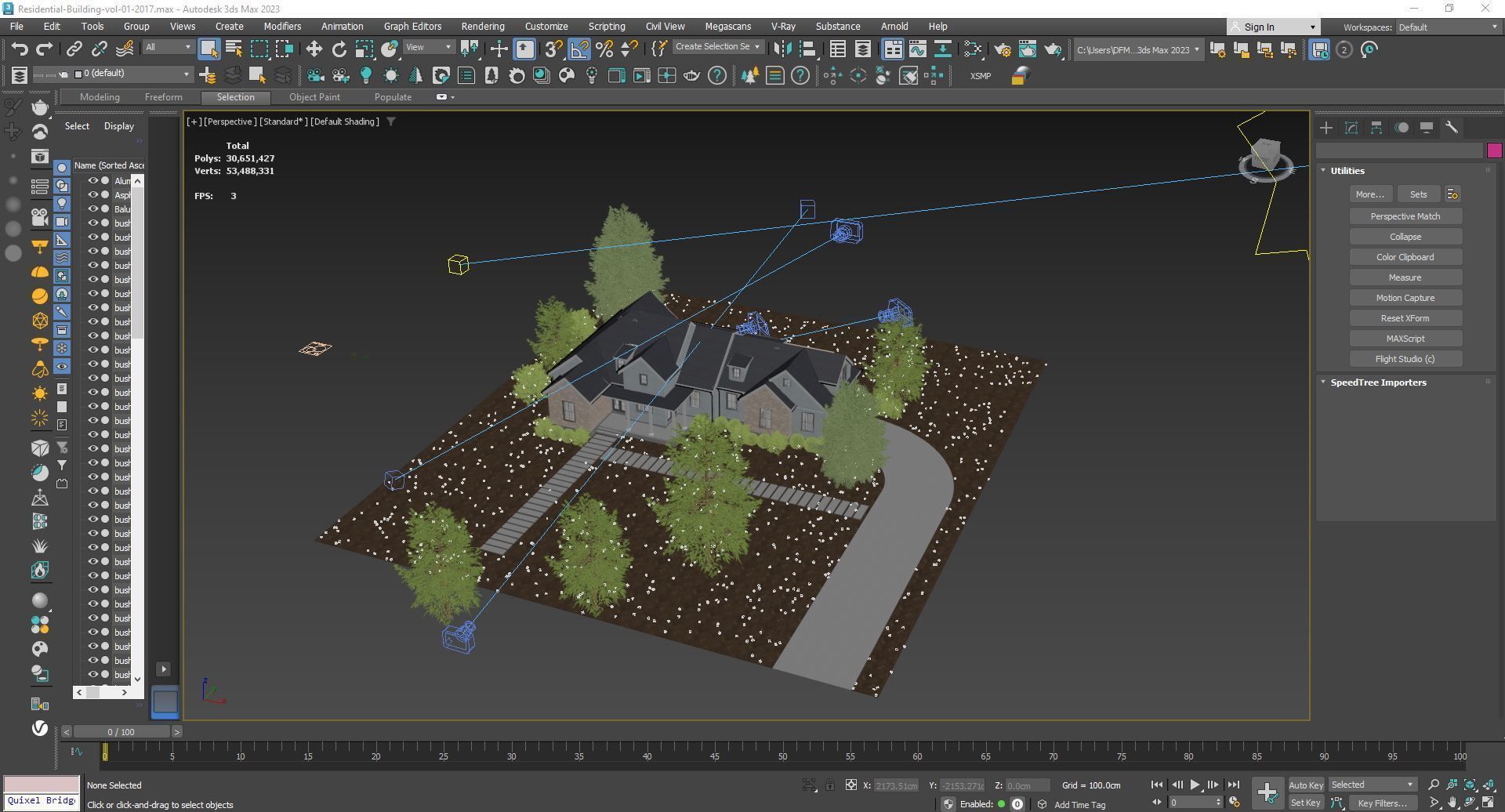Toggle the Enabled state indicator in status bar
Image resolution: width=1505 pixels, height=812 pixels.
point(1001,804)
